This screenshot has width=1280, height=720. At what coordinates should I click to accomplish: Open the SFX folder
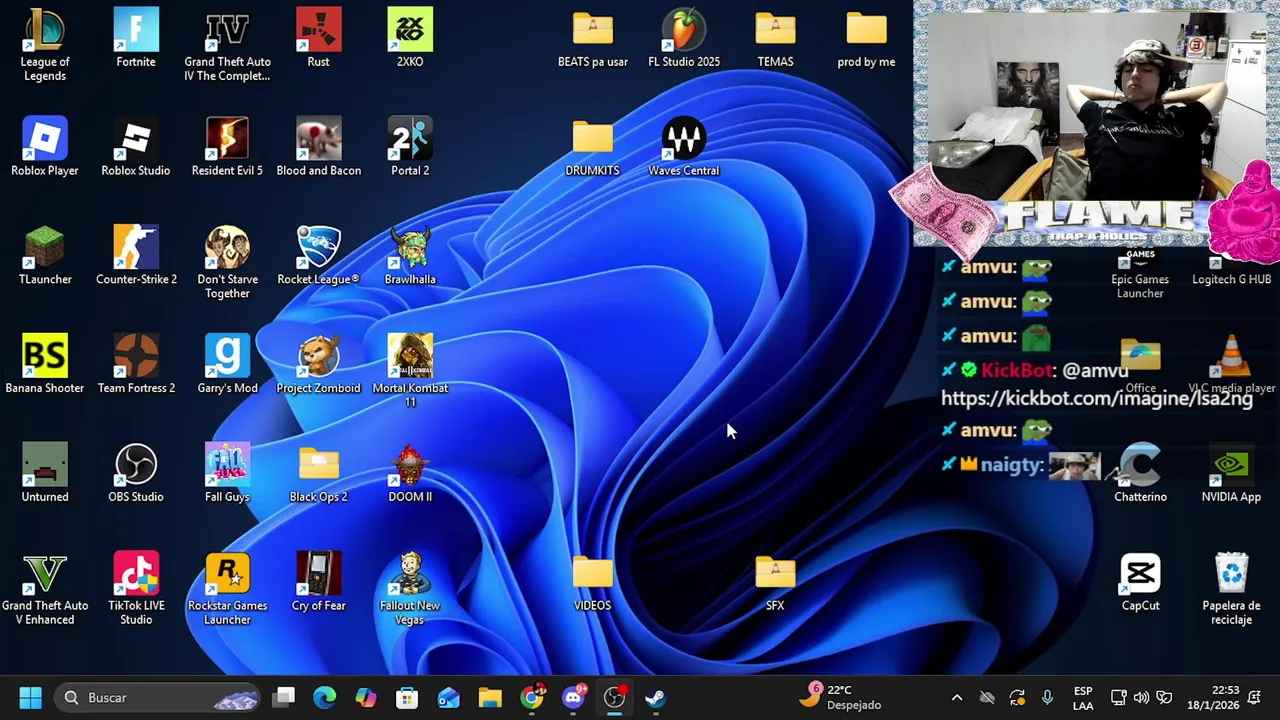coord(775,582)
